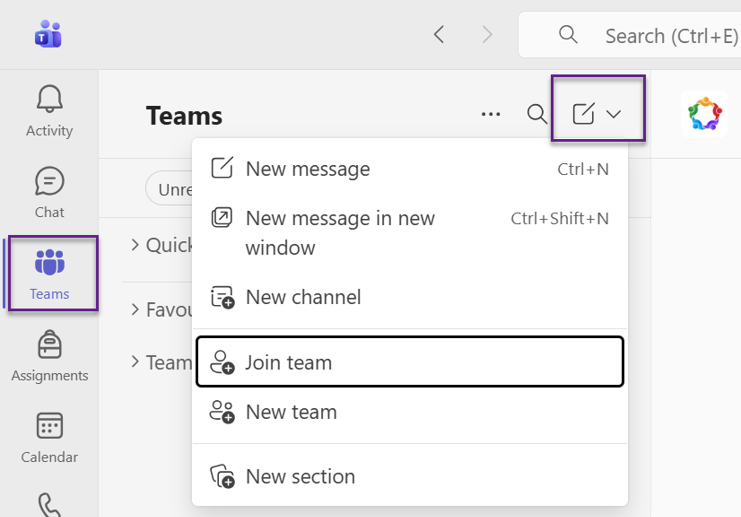Go back with the left arrow
This screenshot has width=741, height=517.
tap(439, 34)
